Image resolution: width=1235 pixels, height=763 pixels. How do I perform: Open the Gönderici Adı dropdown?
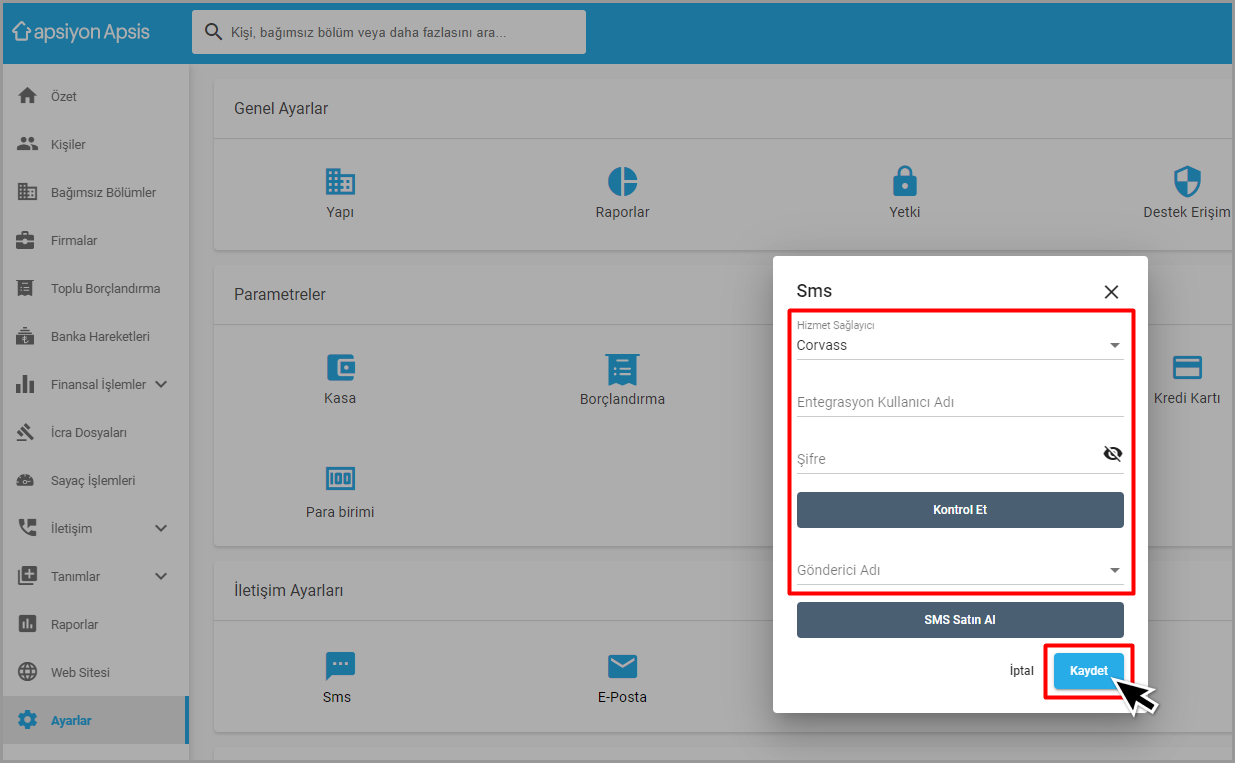coord(960,570)
